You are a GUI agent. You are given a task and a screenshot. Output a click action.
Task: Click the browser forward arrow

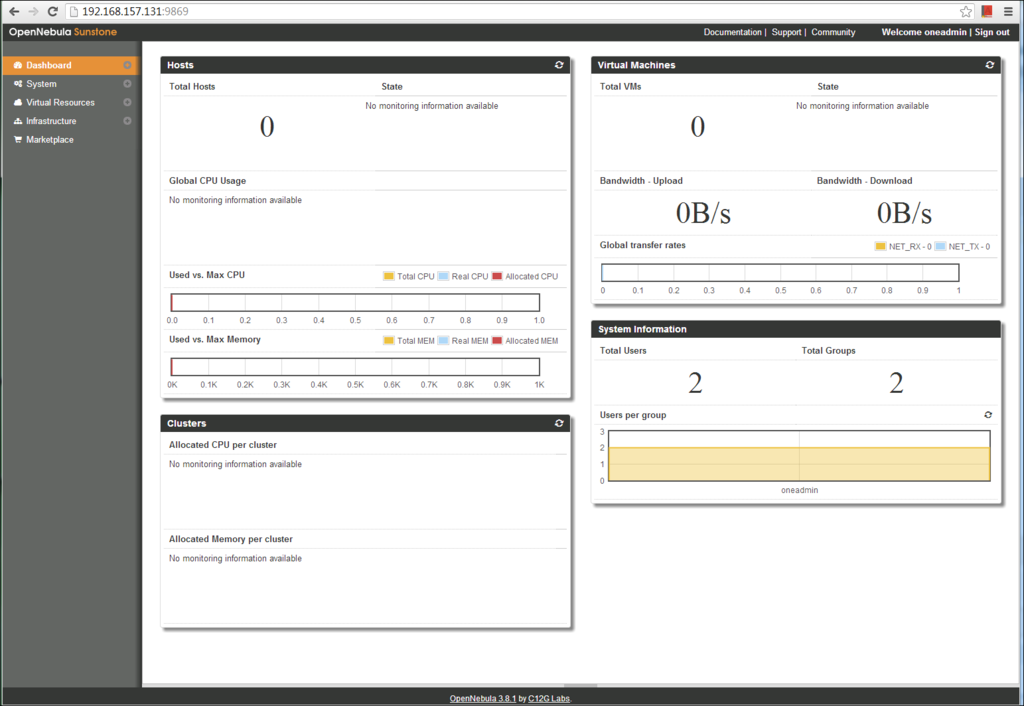tap(33, 11)
